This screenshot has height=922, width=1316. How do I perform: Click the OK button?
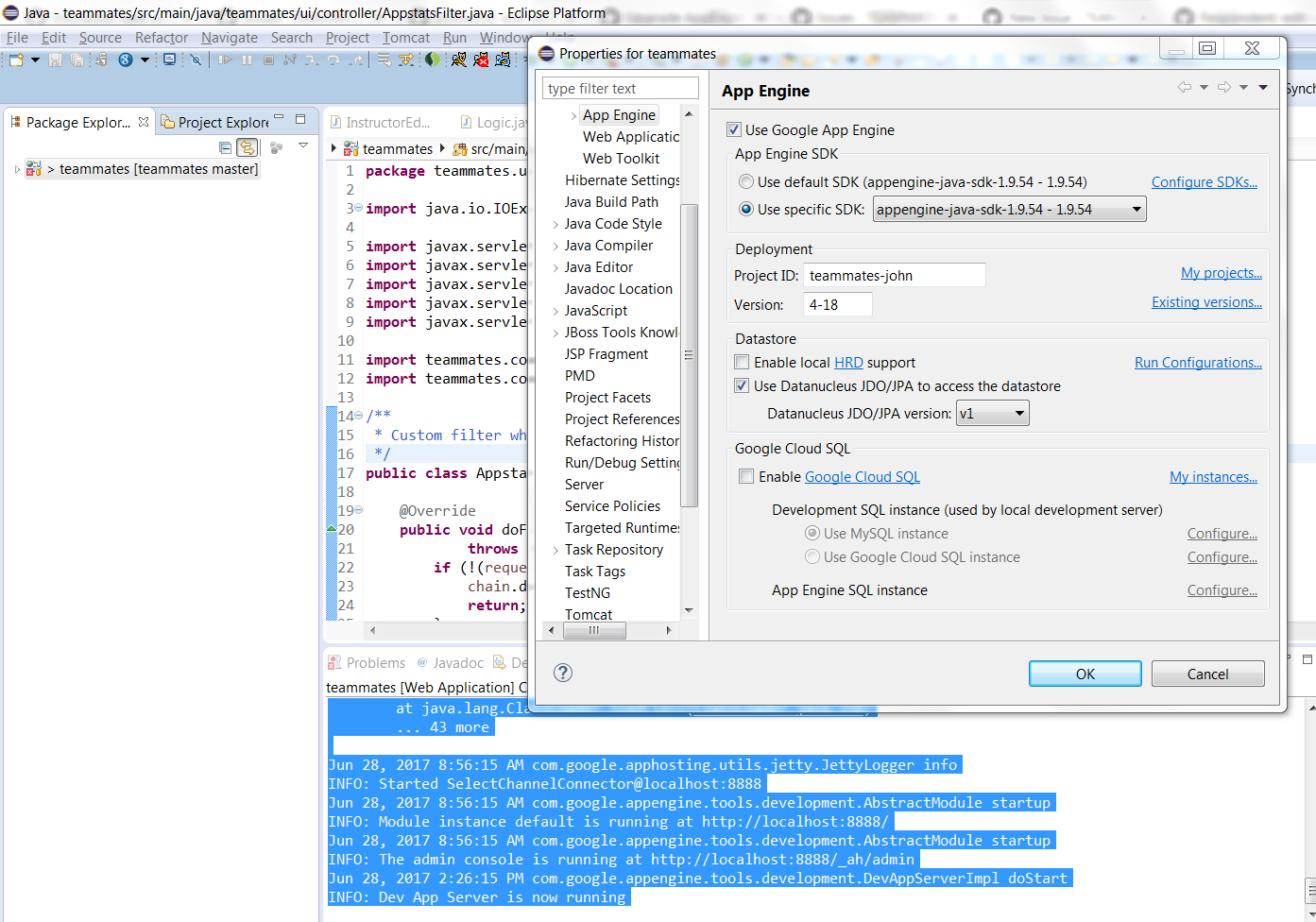(x=1085, y=674)
